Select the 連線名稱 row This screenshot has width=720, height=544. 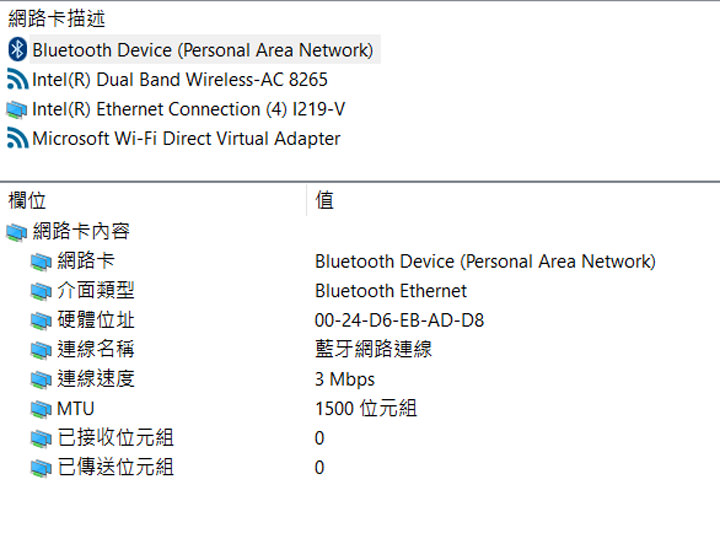click(x=96, y=350)
